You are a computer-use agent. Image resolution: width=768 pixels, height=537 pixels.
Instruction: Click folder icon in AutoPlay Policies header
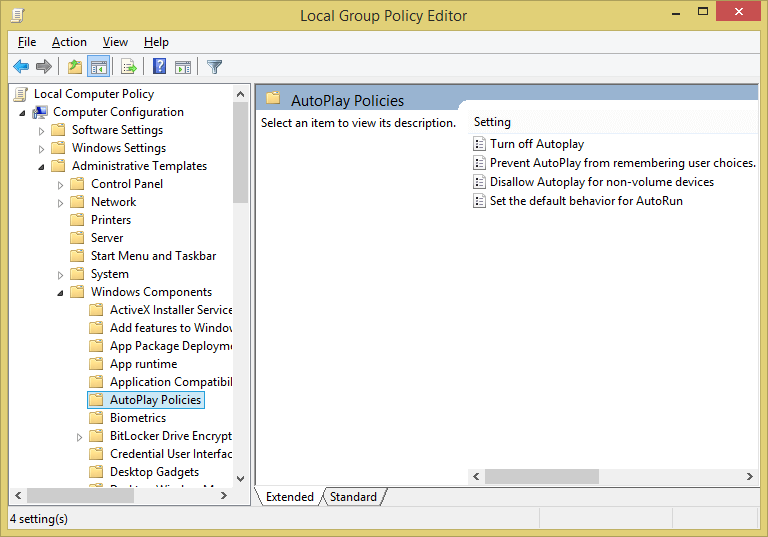coord(273,98)
